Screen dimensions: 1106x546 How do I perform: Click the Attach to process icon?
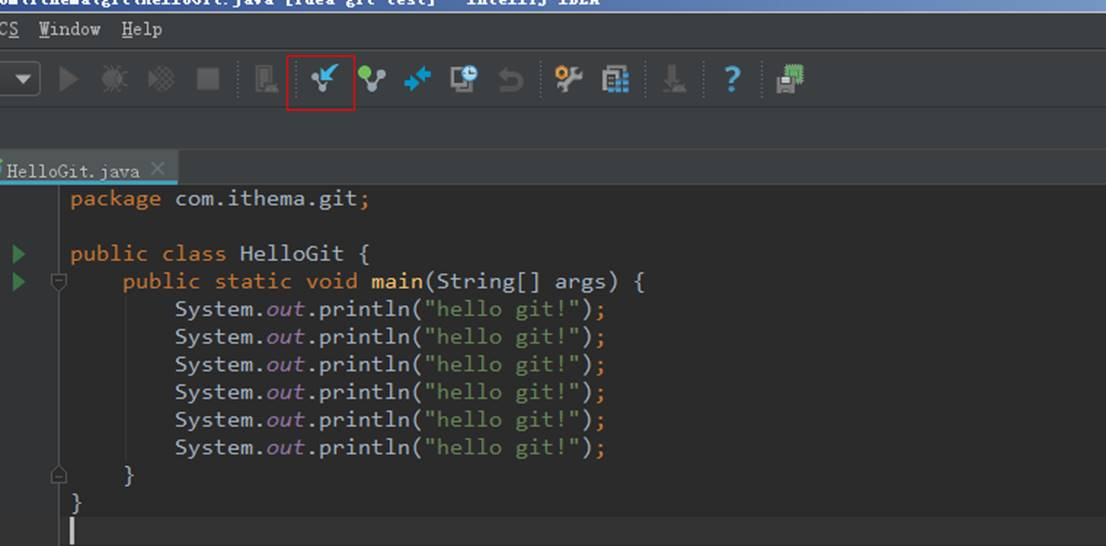tap(266, 79)
